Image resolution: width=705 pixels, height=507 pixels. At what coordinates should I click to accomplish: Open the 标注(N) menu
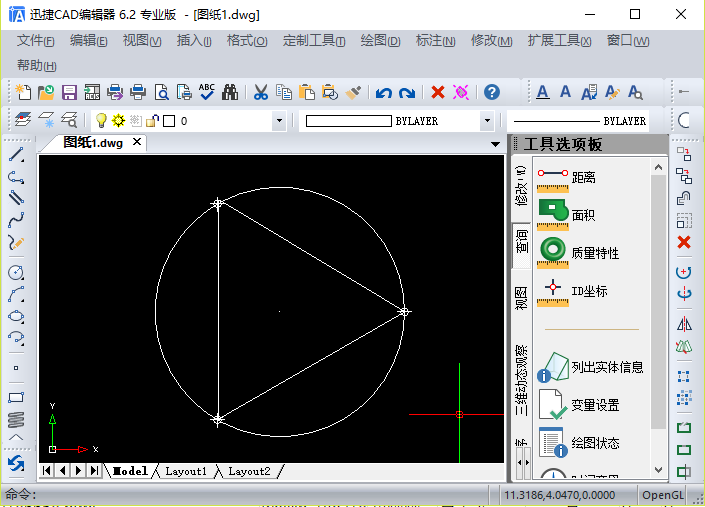pos(435,41)
